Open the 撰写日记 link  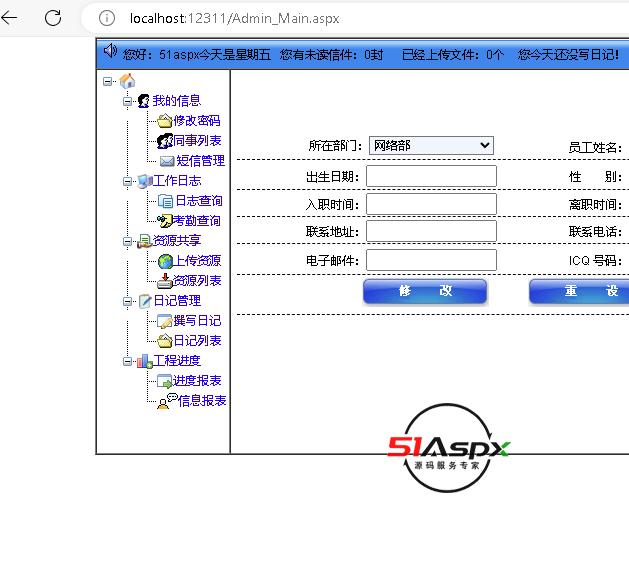[197, 321]
